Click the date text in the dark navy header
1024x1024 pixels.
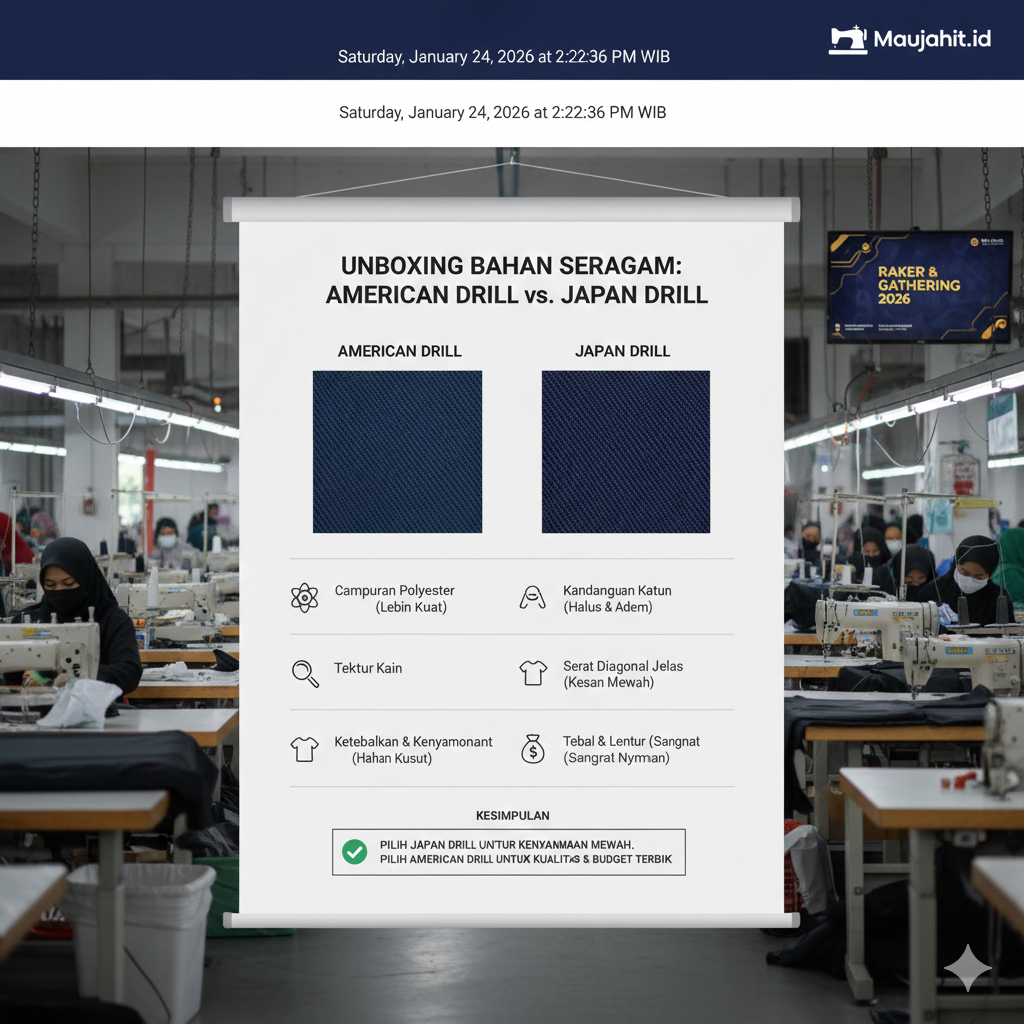(503, 57)
